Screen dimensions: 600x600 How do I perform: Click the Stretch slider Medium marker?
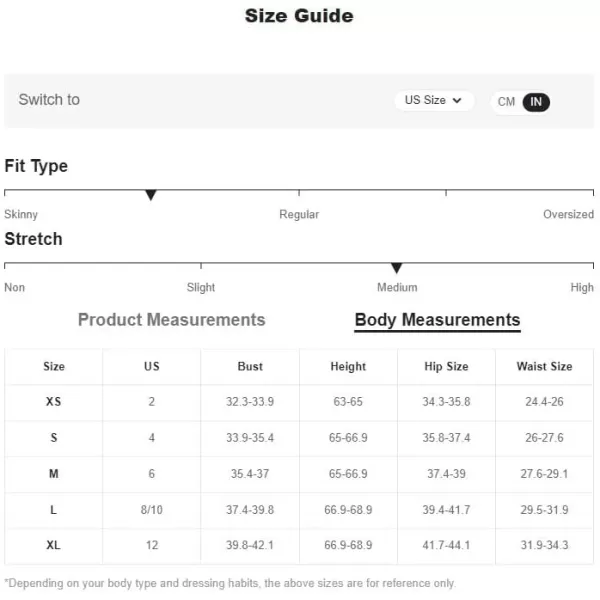397,268
